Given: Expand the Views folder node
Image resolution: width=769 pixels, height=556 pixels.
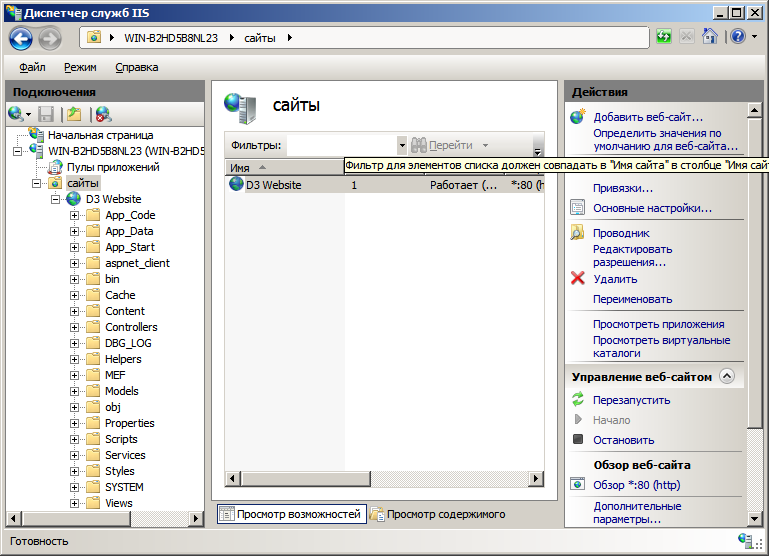Looking at the screenshot, I should pos(74,503).
